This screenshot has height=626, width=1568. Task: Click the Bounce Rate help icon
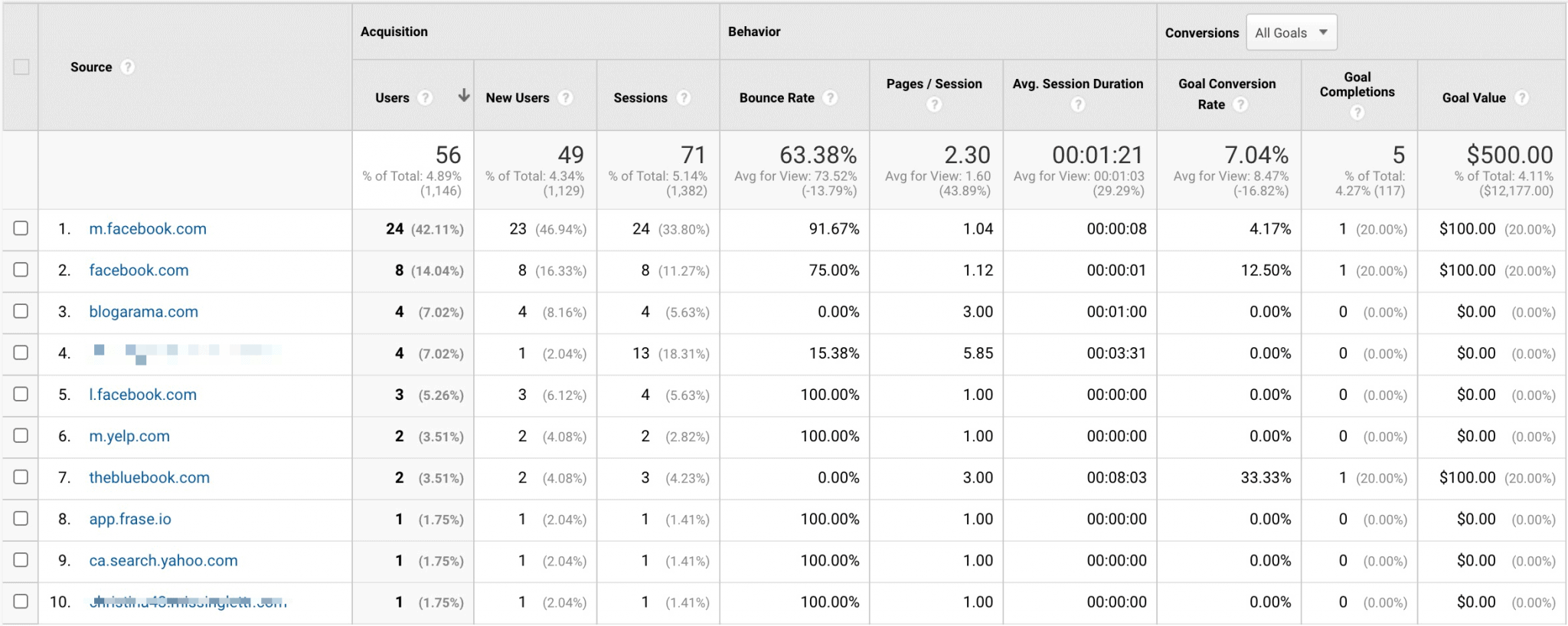coord(830,98)
